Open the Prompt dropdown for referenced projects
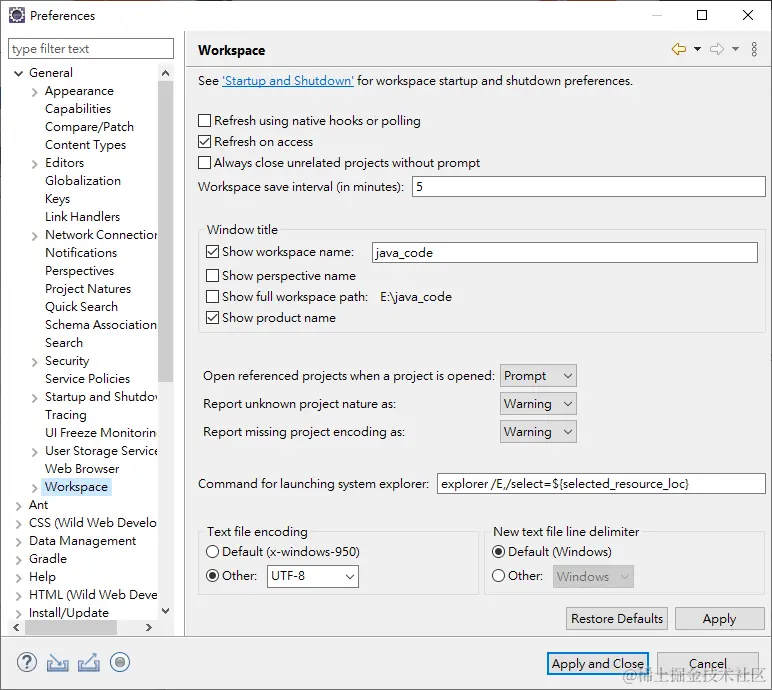This screenshot has width=772, height=690. 538,376
